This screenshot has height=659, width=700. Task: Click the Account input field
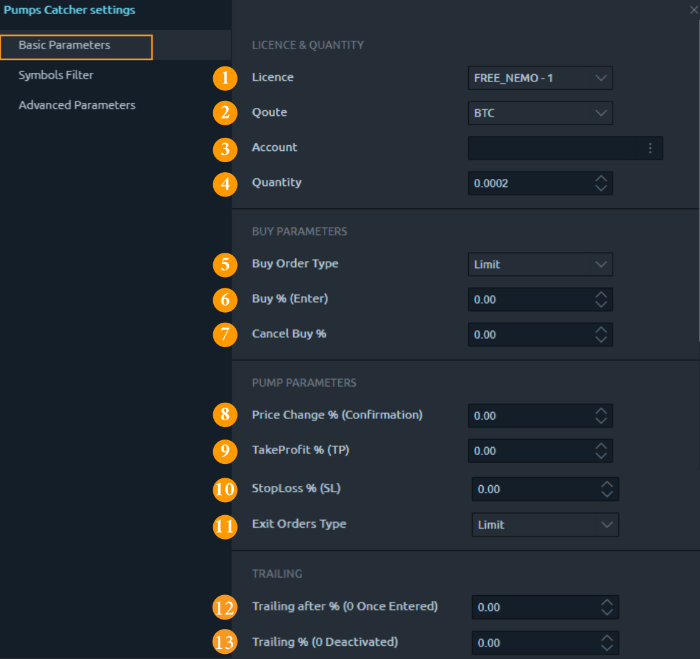[555, 148]
